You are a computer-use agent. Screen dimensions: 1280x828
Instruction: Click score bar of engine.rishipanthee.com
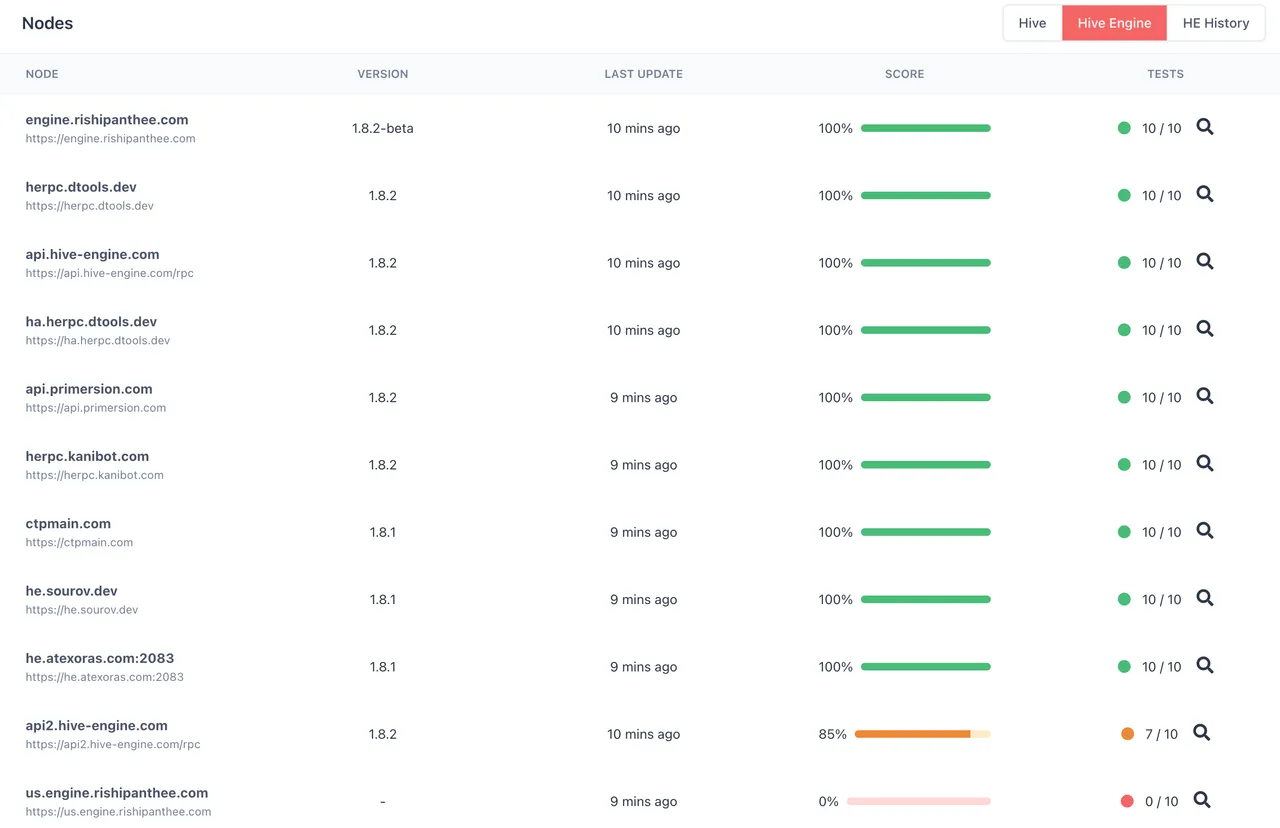click(925, 128)
